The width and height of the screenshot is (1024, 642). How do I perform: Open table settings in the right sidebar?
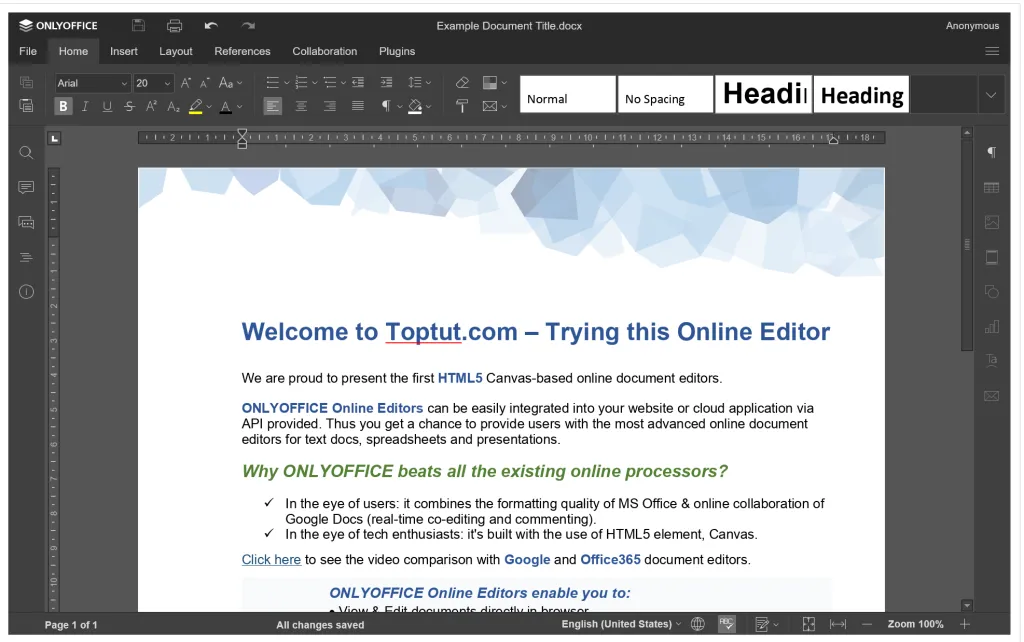click(x=991, y=187)
